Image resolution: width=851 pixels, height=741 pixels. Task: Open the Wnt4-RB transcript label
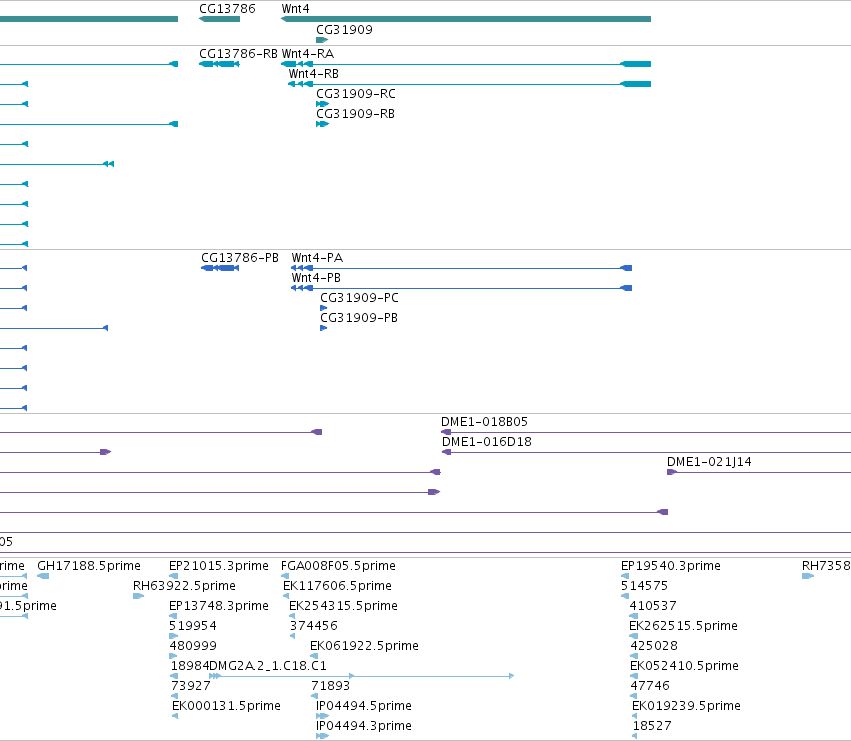pyautogui.click(x=313, y=74)
